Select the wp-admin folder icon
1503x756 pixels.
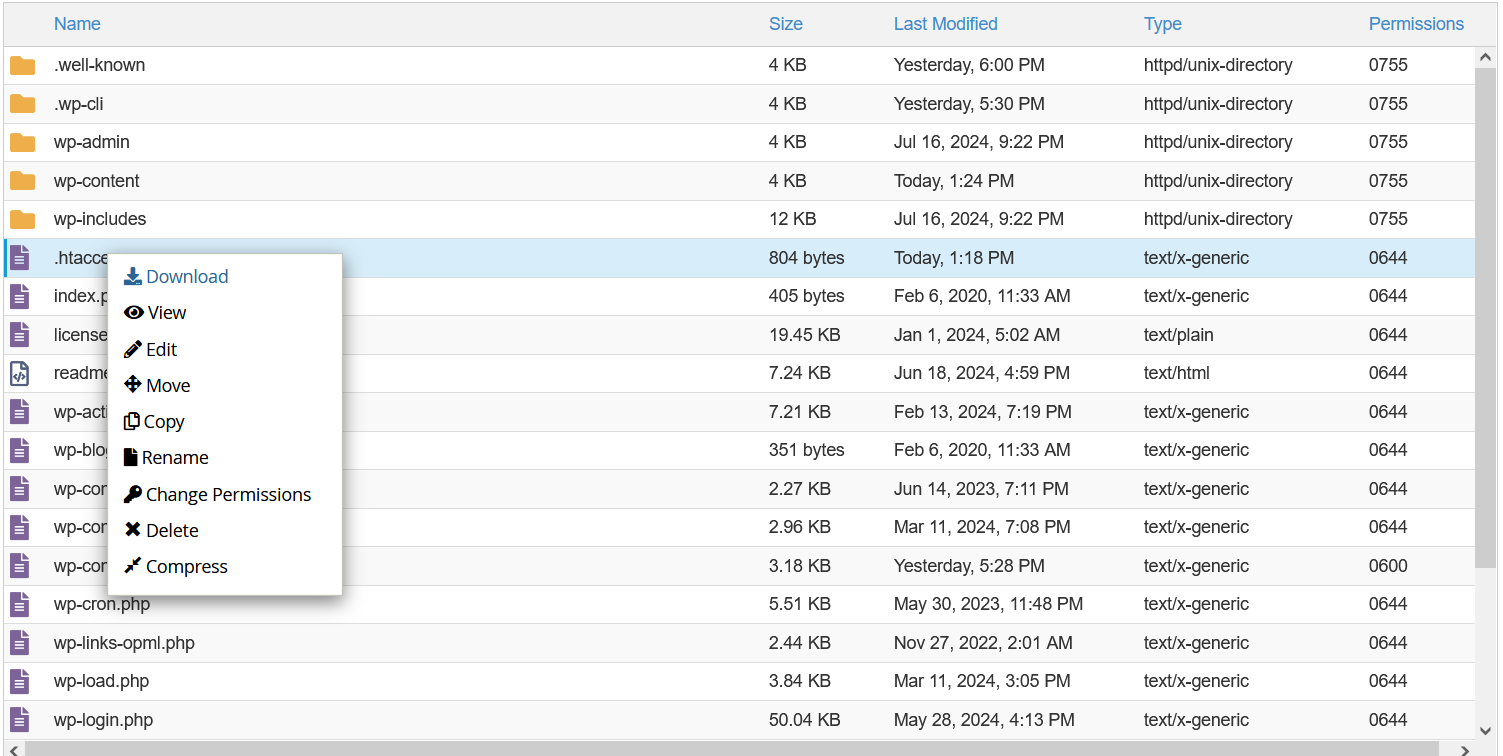click(x=22, y=143)
